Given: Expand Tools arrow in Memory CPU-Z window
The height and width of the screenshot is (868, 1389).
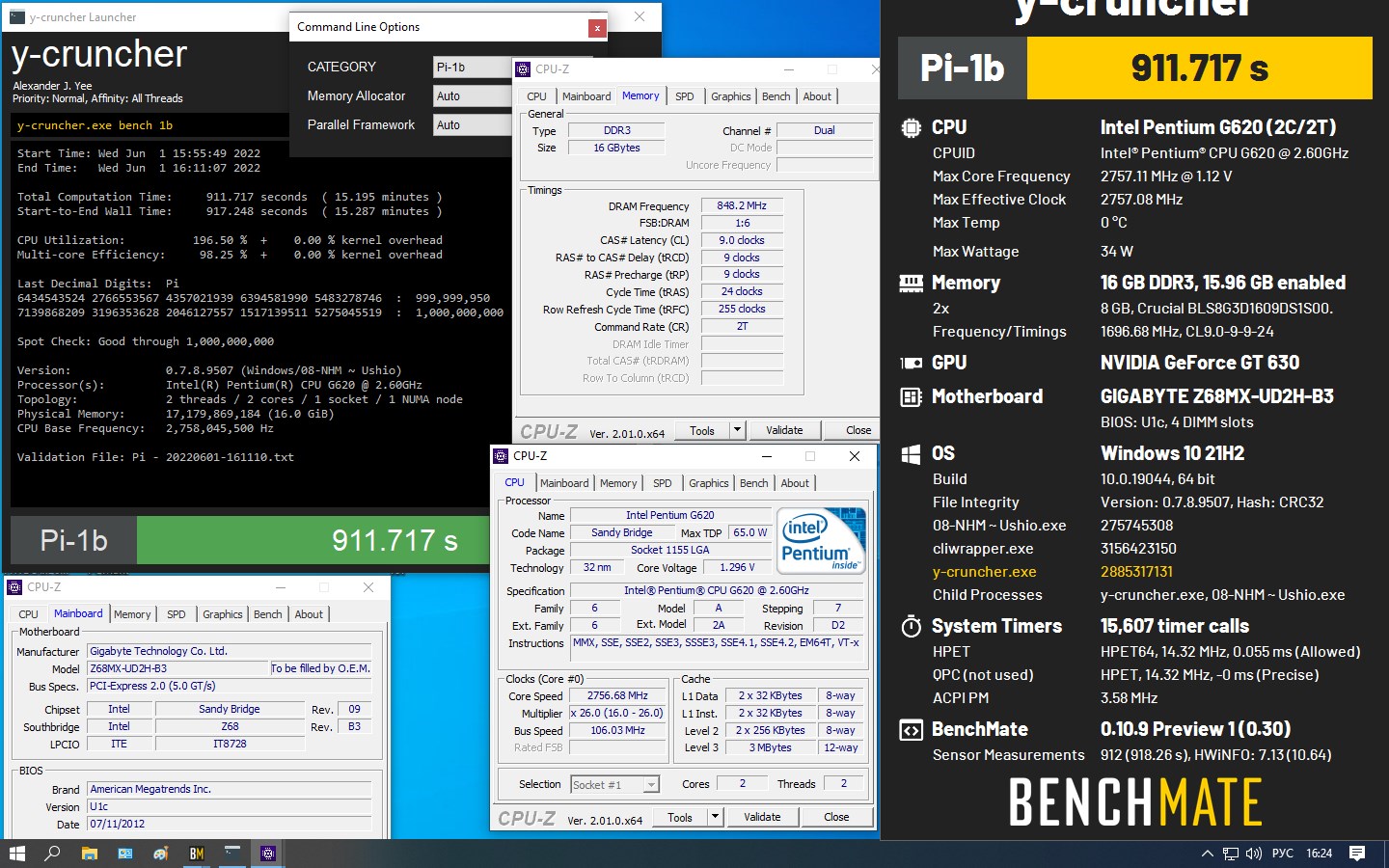Looking at the screenshot, I should [738, 430].
